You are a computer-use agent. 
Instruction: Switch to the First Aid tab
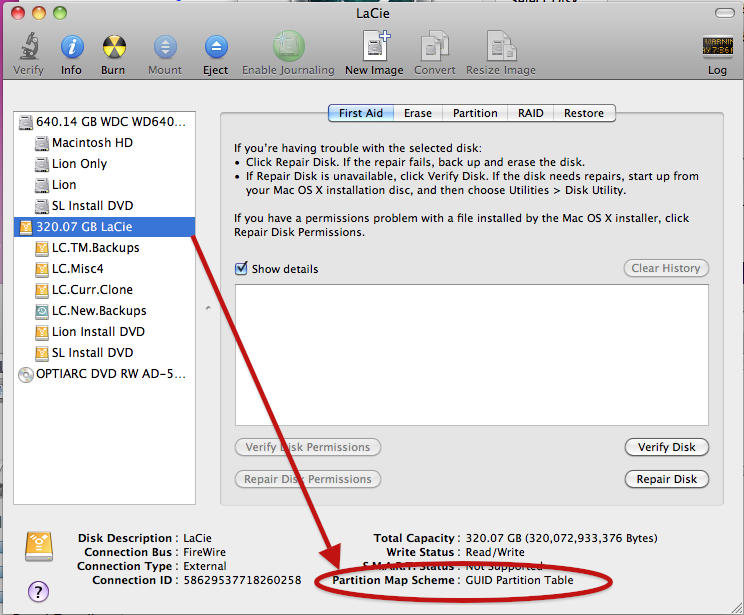(x=361, y=113)
